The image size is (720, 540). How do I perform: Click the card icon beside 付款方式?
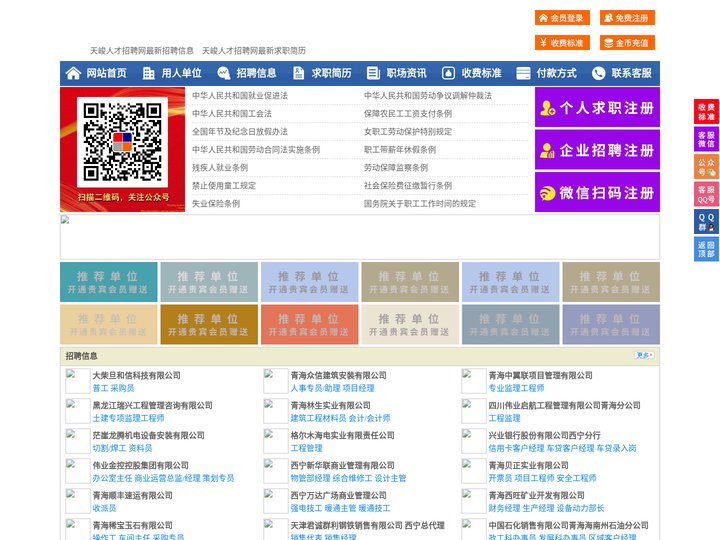[x=523, y=73]
